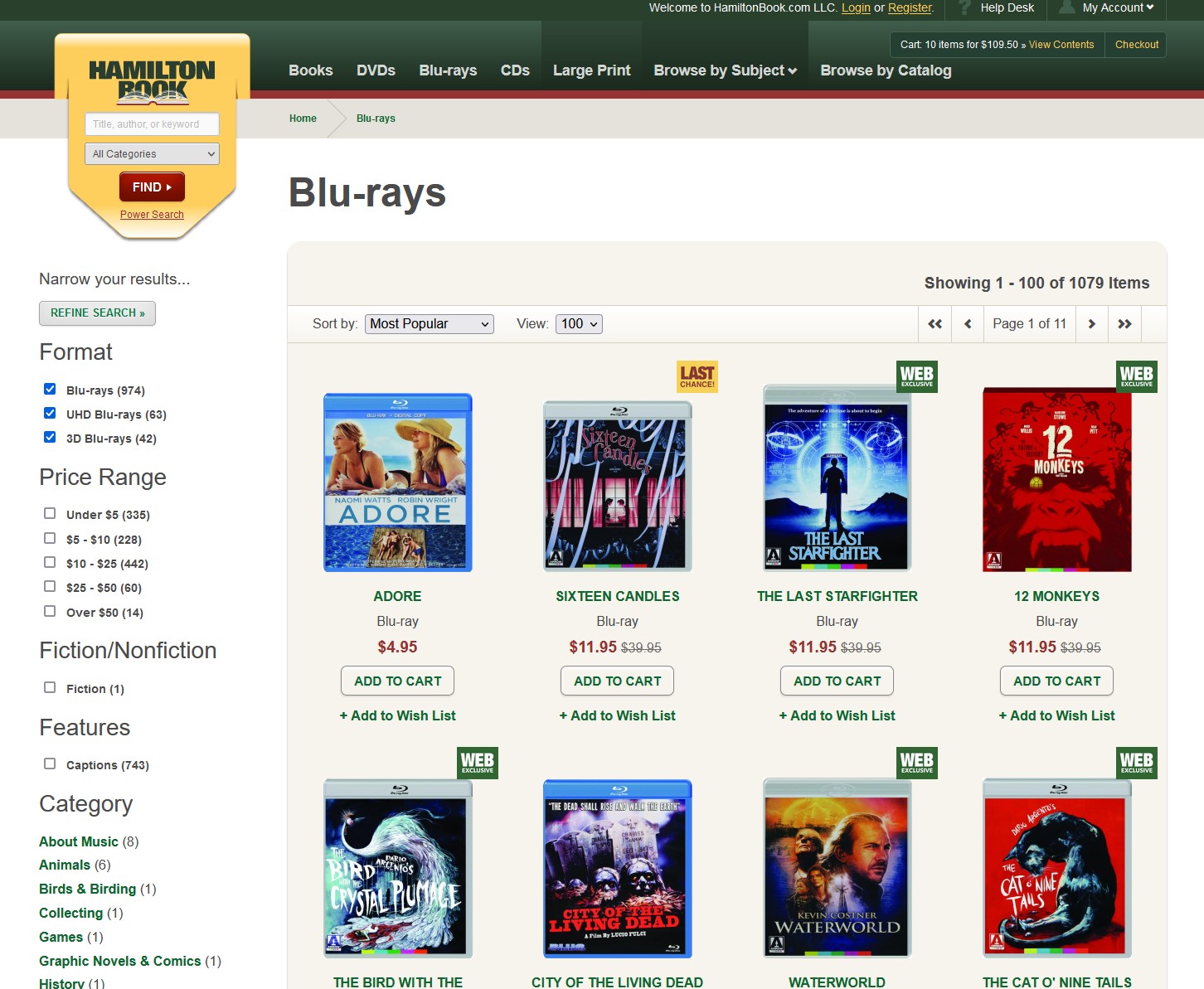Open The Last Starfighter cover image

(x=837, y=478)
